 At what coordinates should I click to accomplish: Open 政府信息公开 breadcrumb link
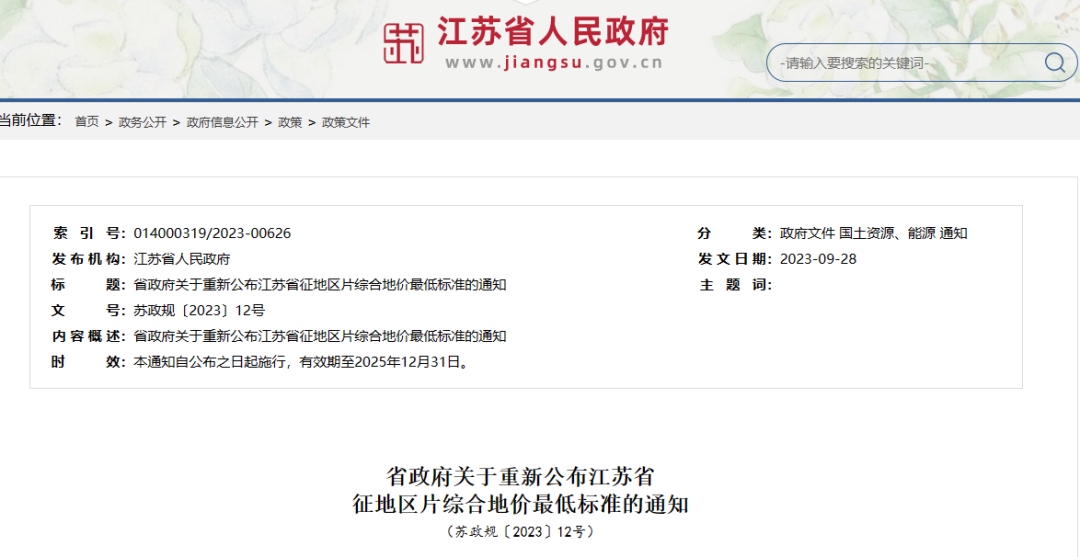222,122
